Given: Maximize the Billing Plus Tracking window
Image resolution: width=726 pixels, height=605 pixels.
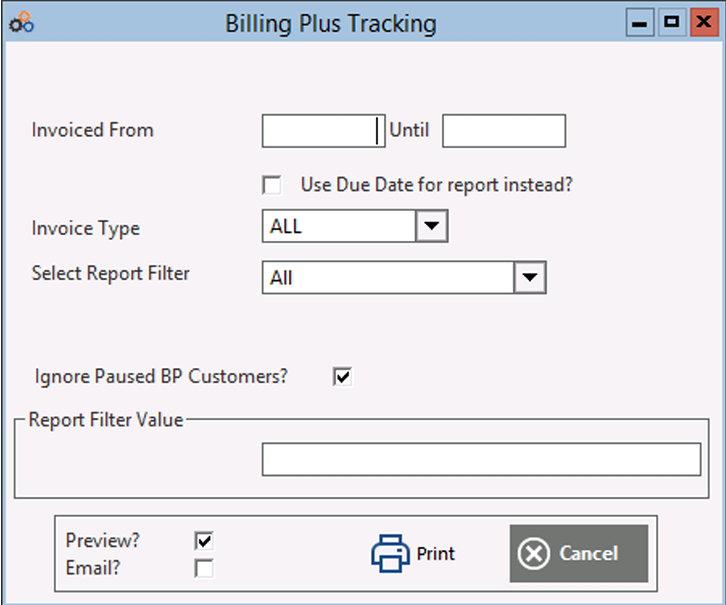Looking at the screenshot, I should click(672, 22).
